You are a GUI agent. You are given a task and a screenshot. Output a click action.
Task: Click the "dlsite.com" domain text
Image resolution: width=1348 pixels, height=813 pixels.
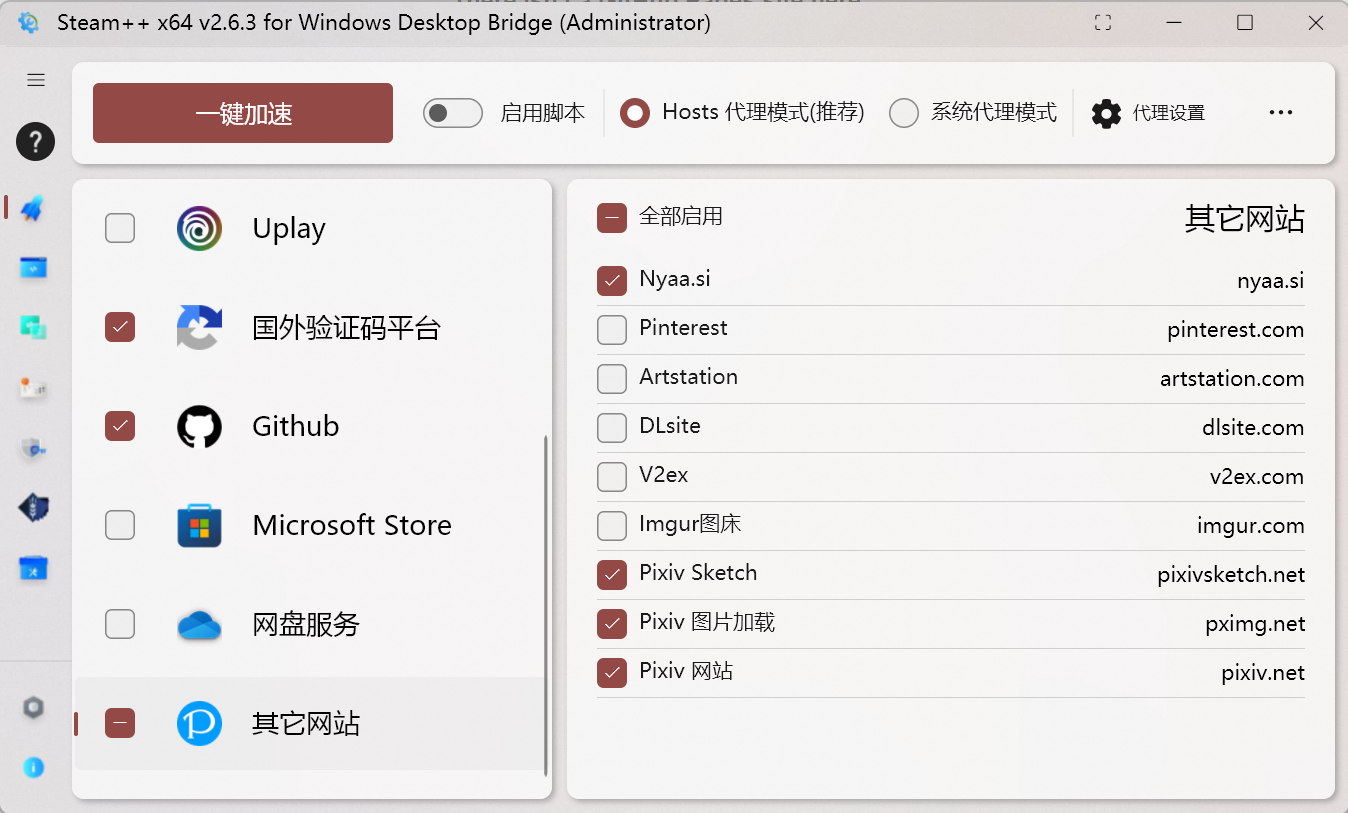(x=1253, y=428)
